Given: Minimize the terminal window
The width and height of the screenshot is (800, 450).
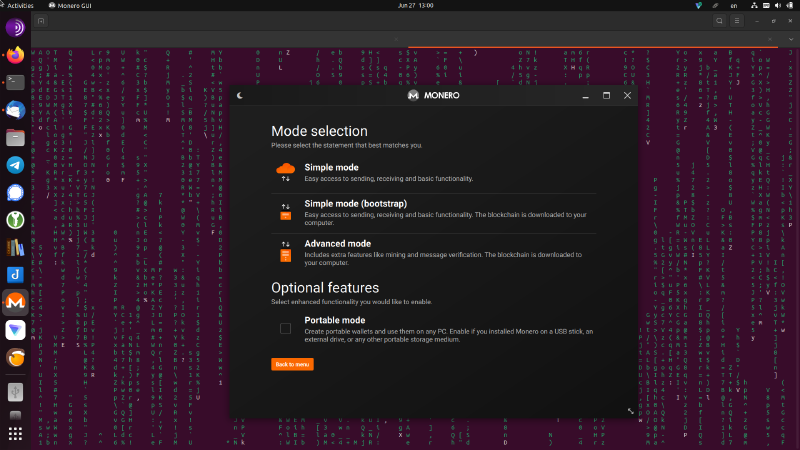Looking at the screenshot, I should coord(757,21).
